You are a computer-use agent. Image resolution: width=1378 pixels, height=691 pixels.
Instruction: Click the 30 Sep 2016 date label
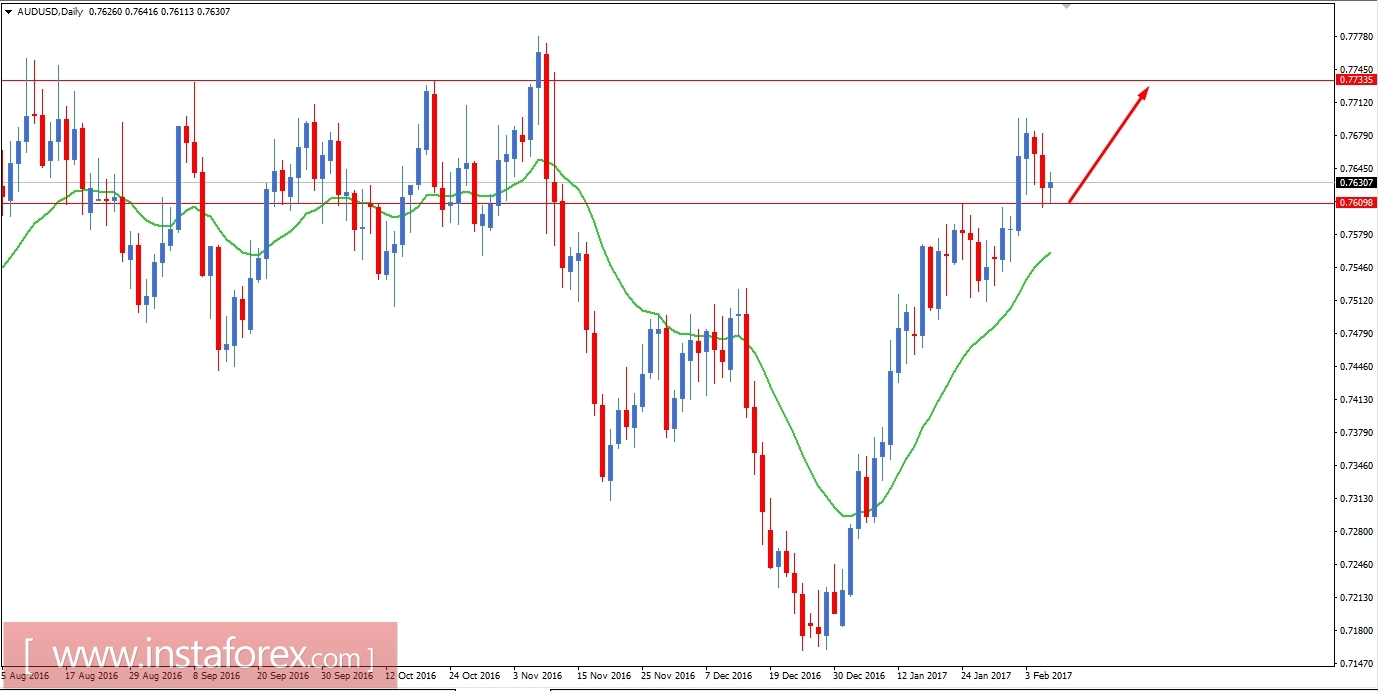tap(347, 675)
